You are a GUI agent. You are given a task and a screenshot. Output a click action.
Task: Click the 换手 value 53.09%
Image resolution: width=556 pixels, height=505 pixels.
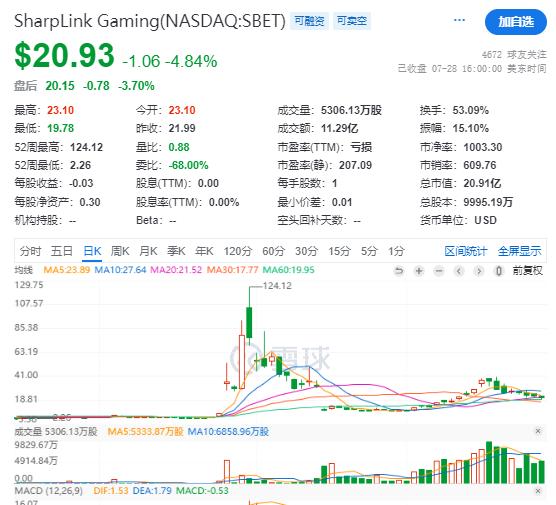click(471, 110)
